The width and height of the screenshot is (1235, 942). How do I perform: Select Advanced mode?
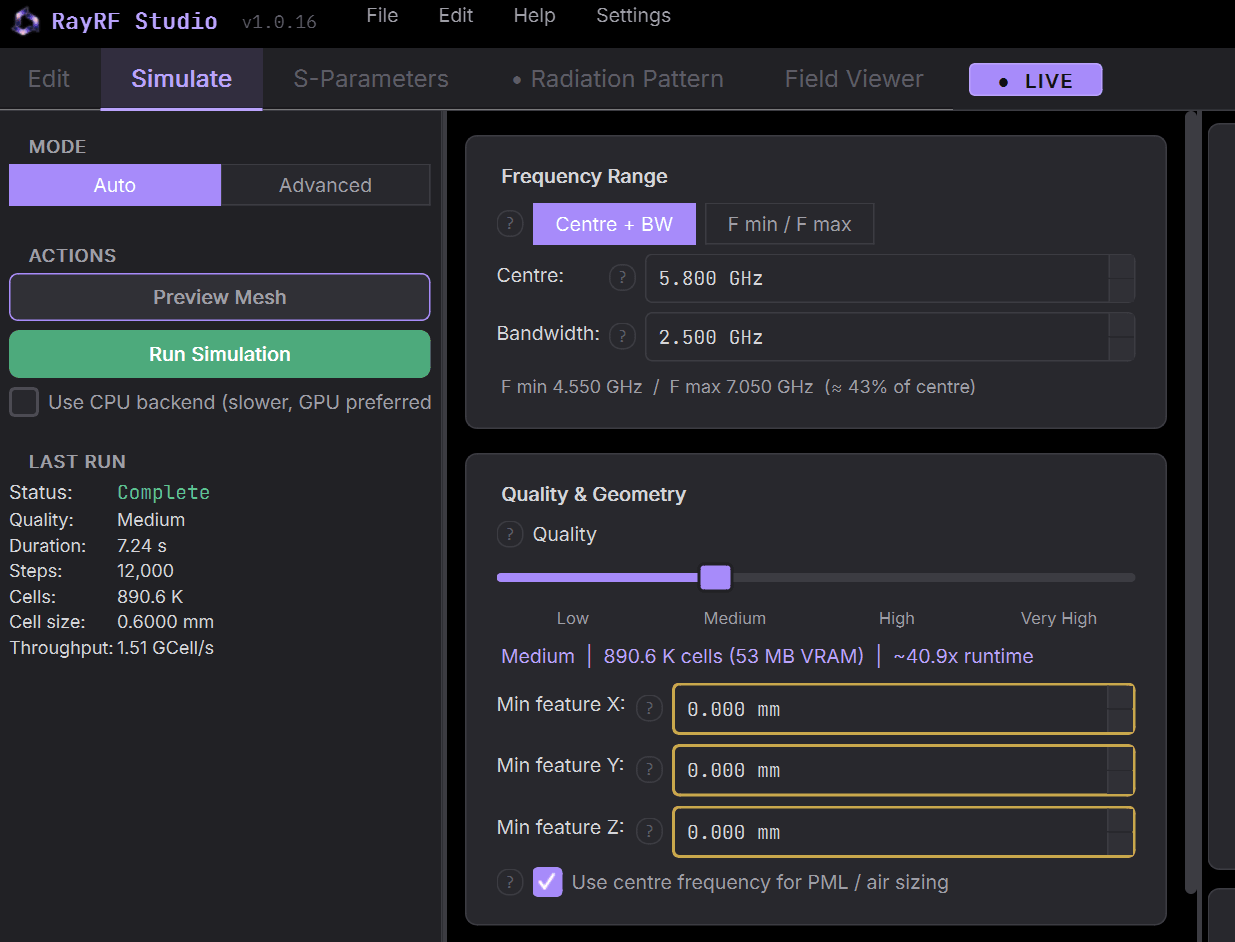tap(325, 185)
